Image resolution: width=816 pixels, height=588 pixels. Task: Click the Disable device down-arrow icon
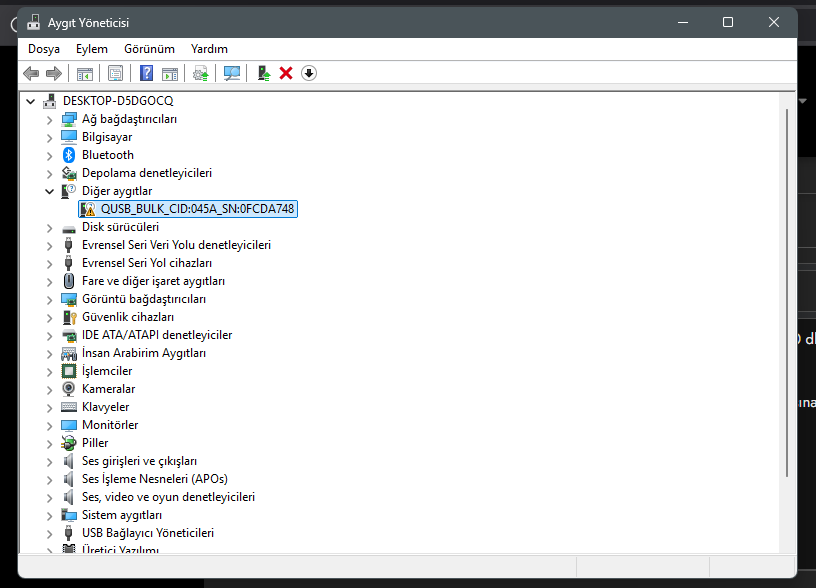tap(309, 73)
